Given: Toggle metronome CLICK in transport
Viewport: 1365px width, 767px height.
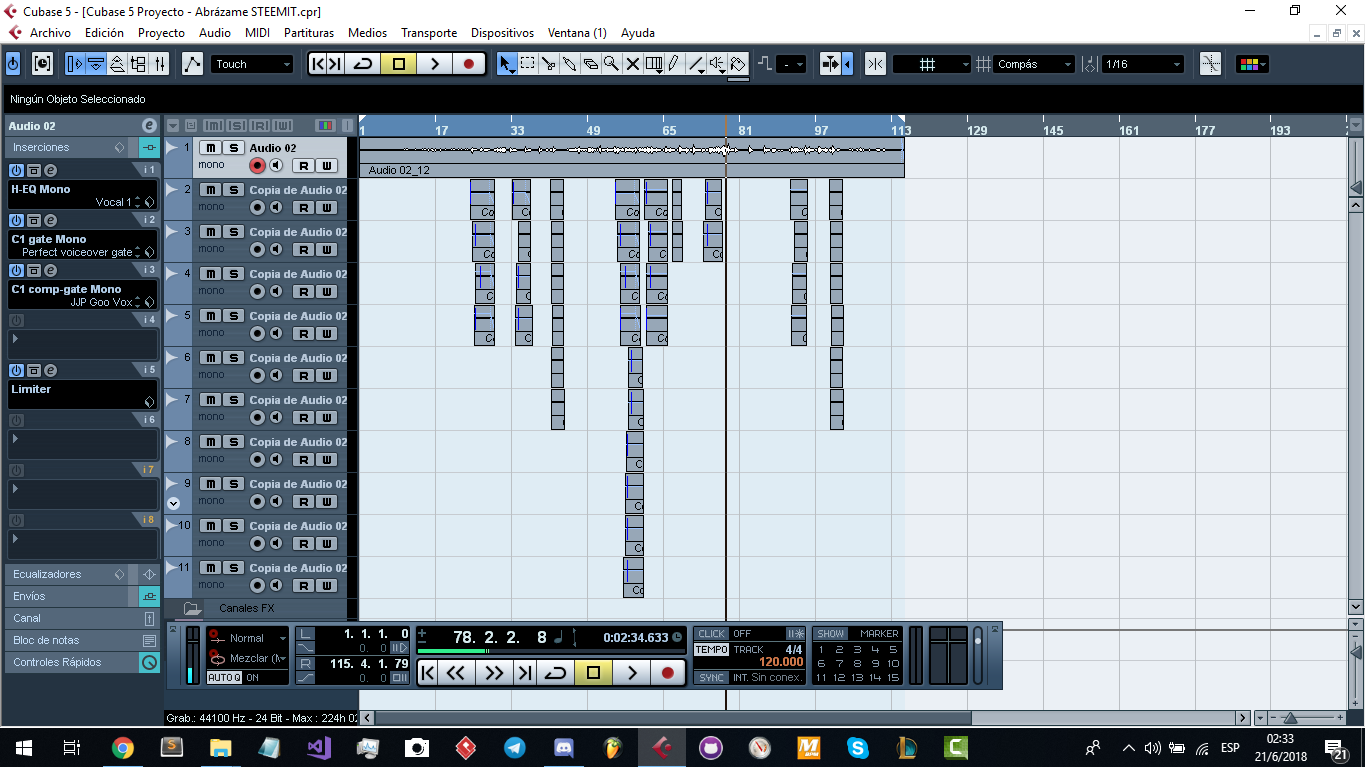Looking at the screenshot, I should 711,633.
